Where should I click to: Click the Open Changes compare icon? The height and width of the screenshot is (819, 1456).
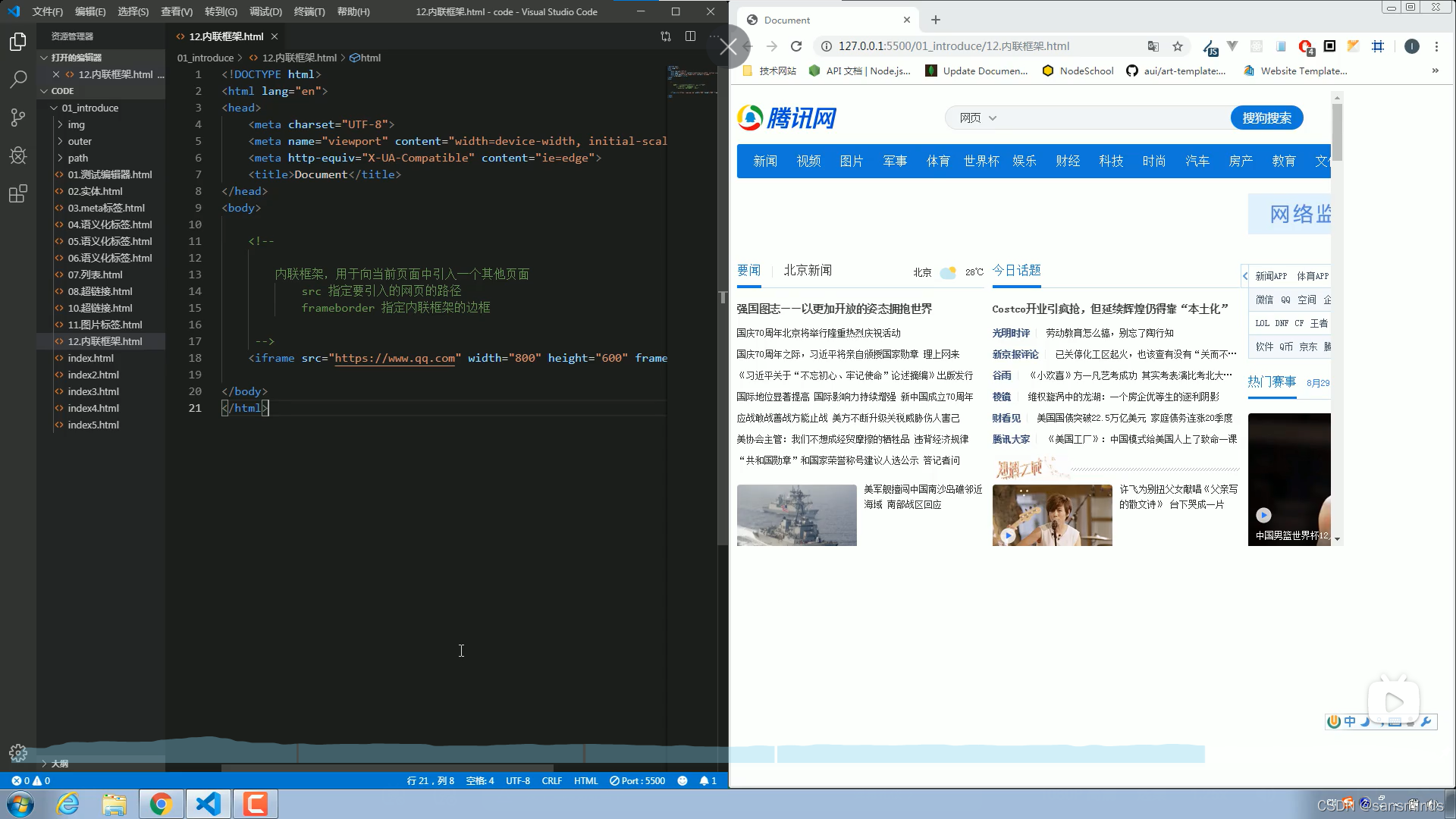tap(666, 36)
